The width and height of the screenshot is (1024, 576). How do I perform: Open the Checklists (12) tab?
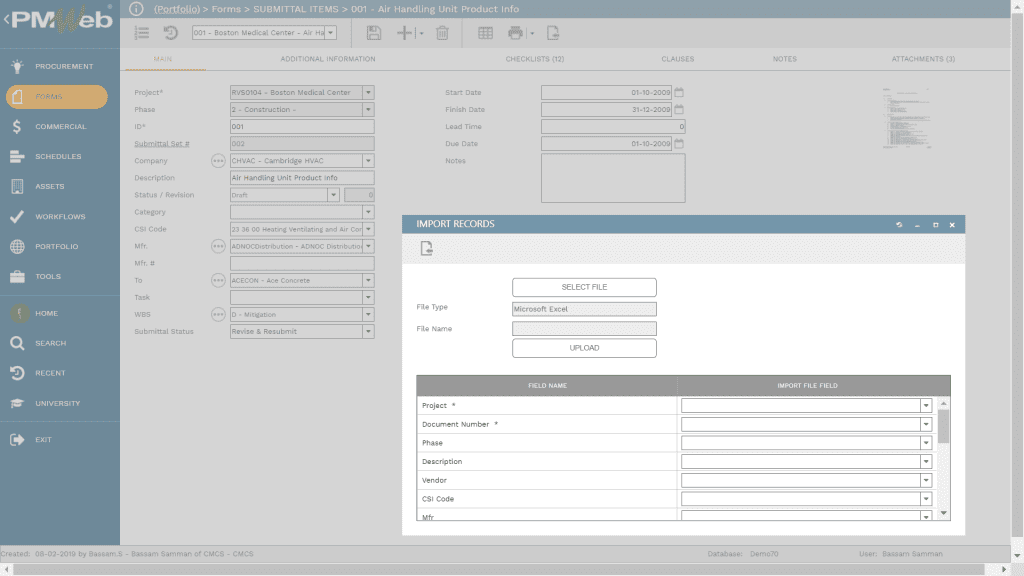click(x=535, y=59)
